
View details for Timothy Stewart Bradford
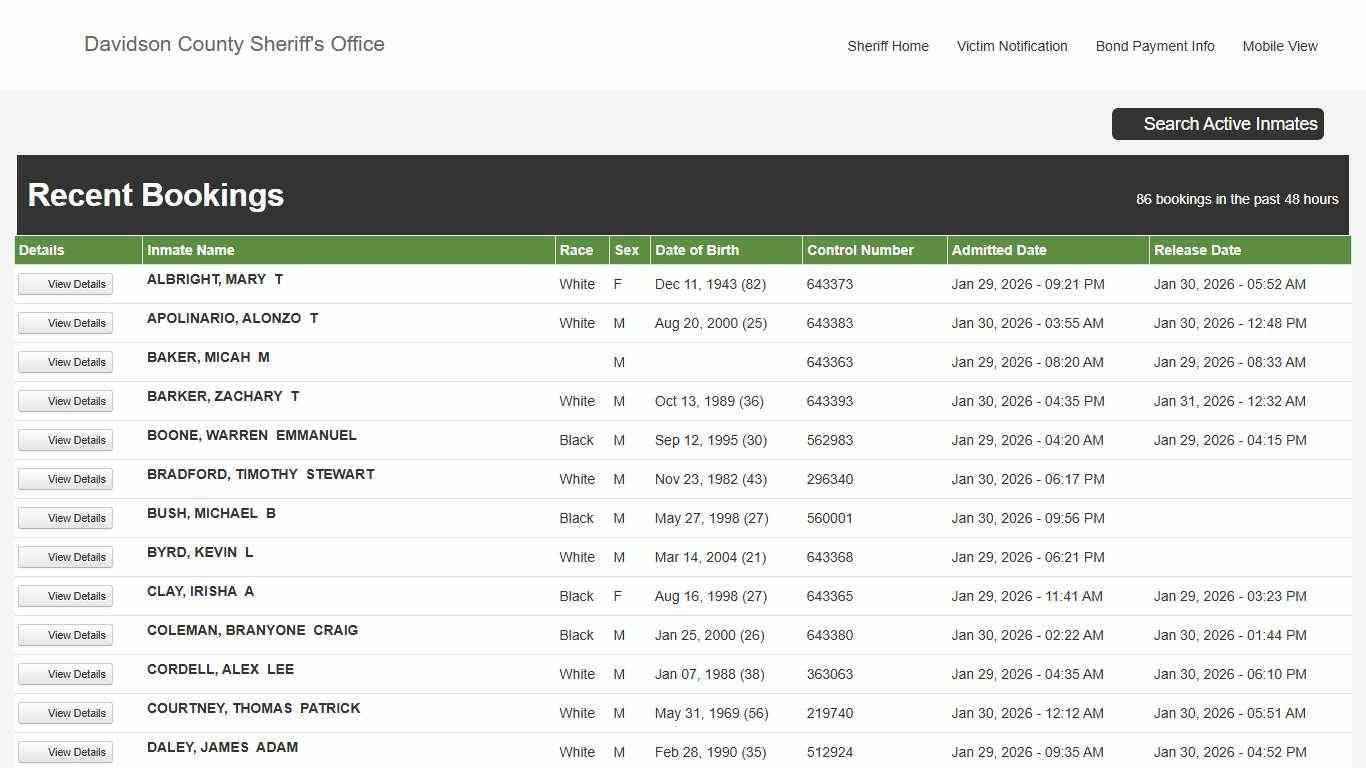(66, 479)
